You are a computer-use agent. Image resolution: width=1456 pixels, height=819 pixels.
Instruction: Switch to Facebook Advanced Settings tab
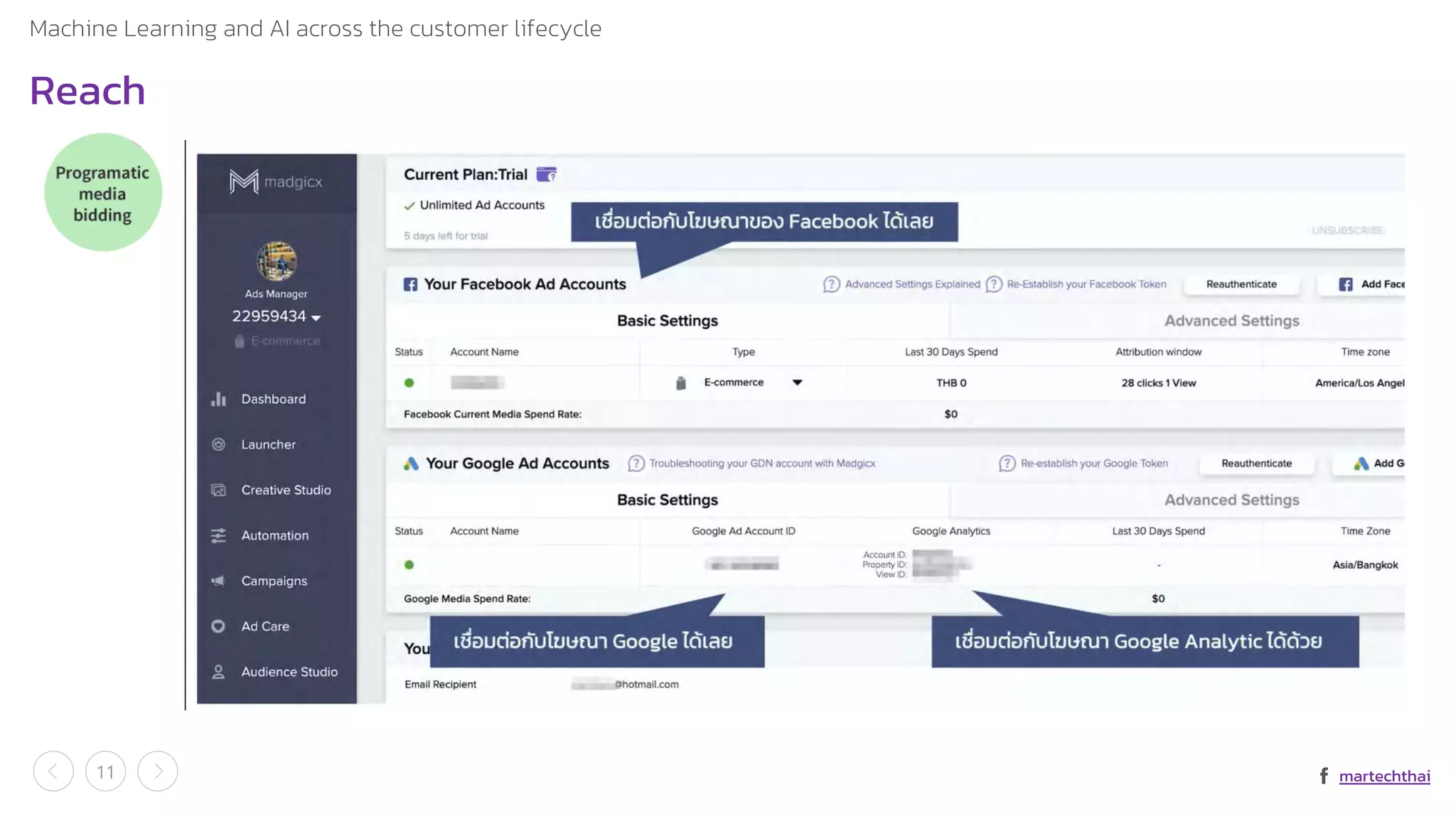pyautogui.click(x=1231, y=321)
